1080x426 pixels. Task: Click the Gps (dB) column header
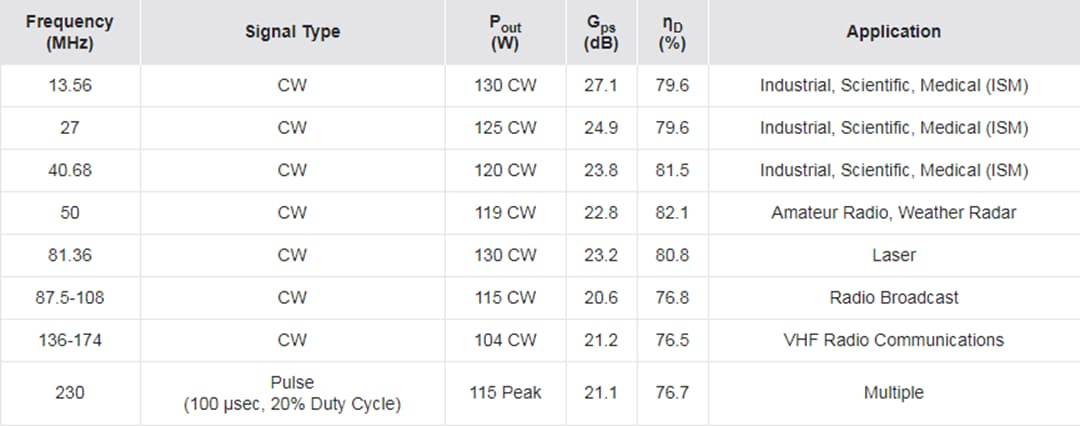pos(601,32)
